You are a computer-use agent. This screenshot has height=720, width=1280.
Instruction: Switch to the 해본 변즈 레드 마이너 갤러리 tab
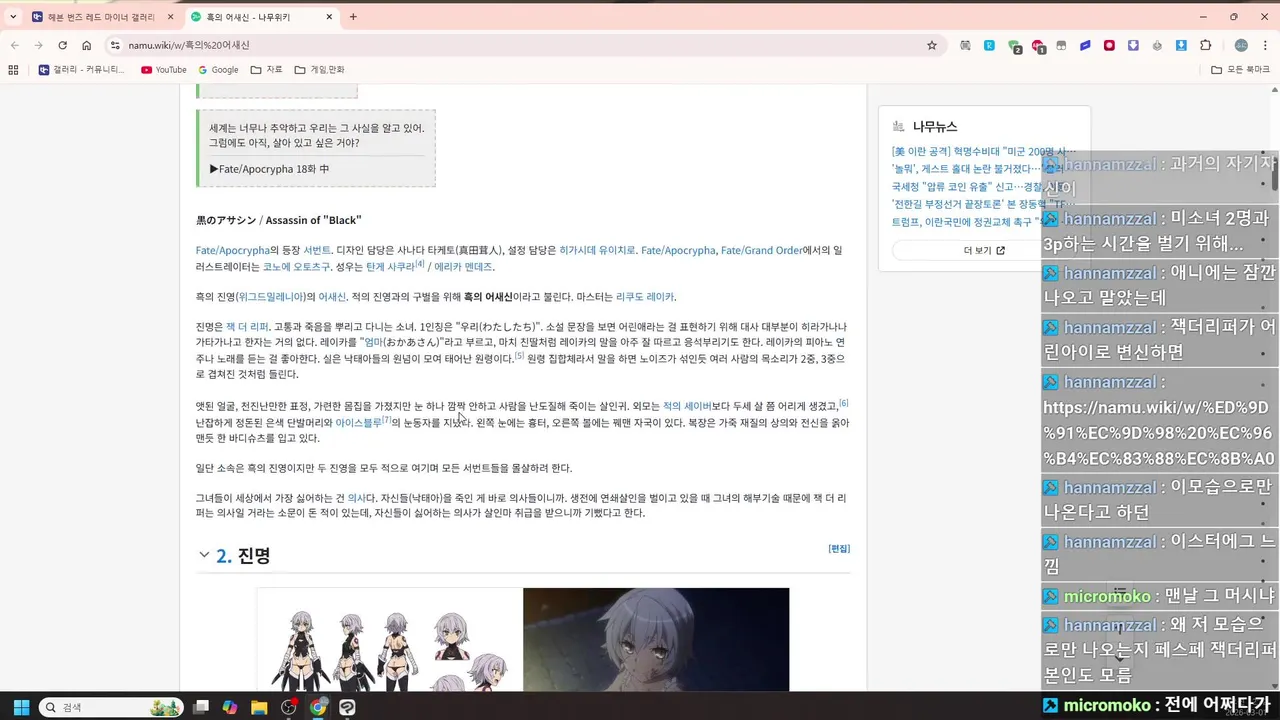(x=102, y=17)
